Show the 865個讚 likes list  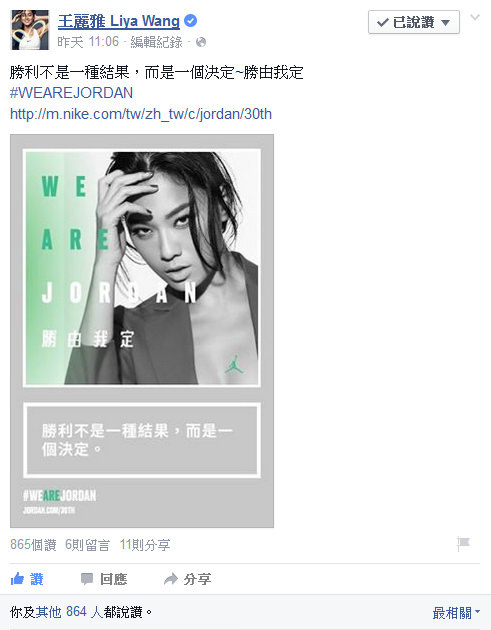click(x=33, y=545)
